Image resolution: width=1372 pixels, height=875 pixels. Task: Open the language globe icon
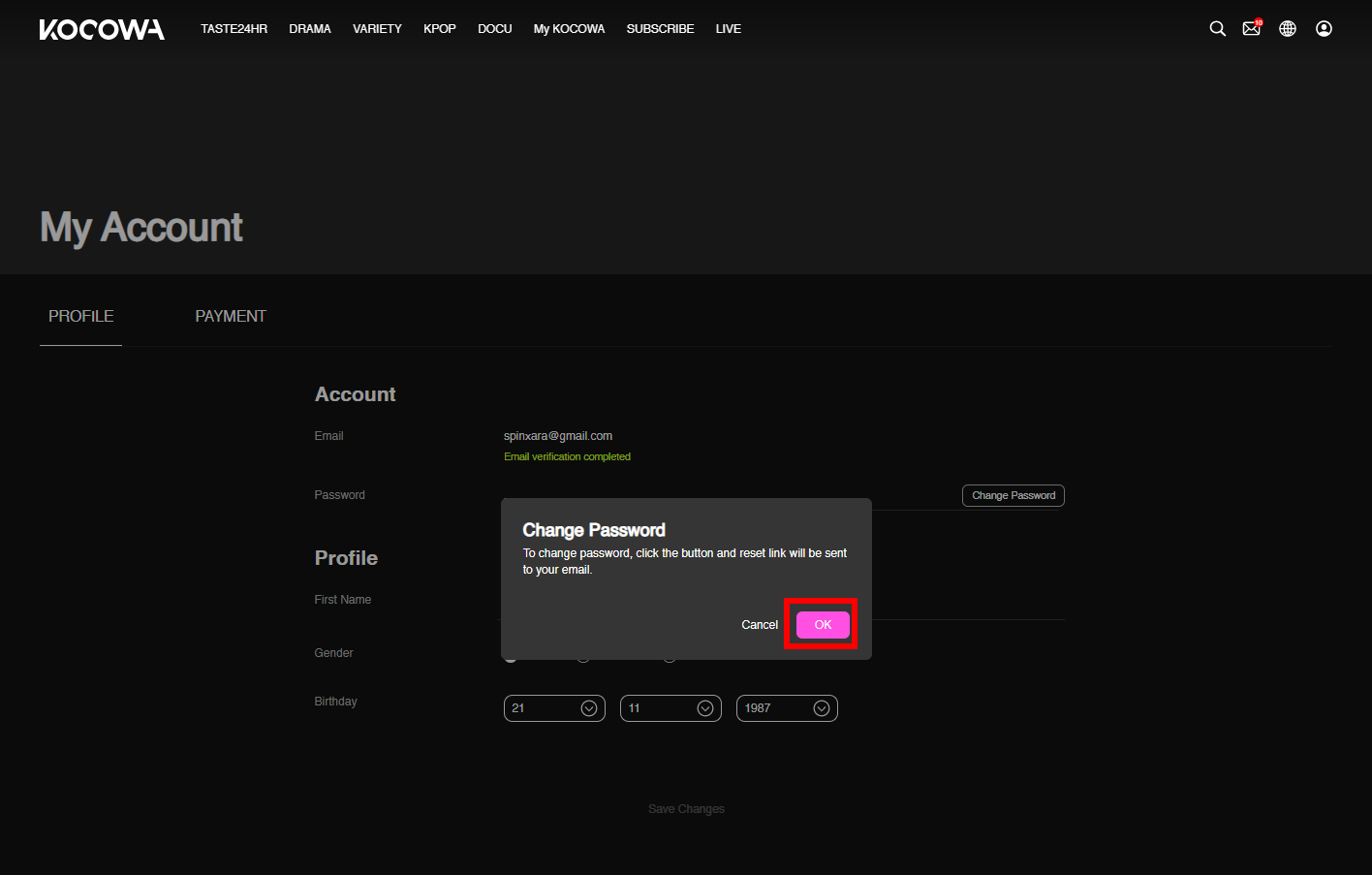1288,29
